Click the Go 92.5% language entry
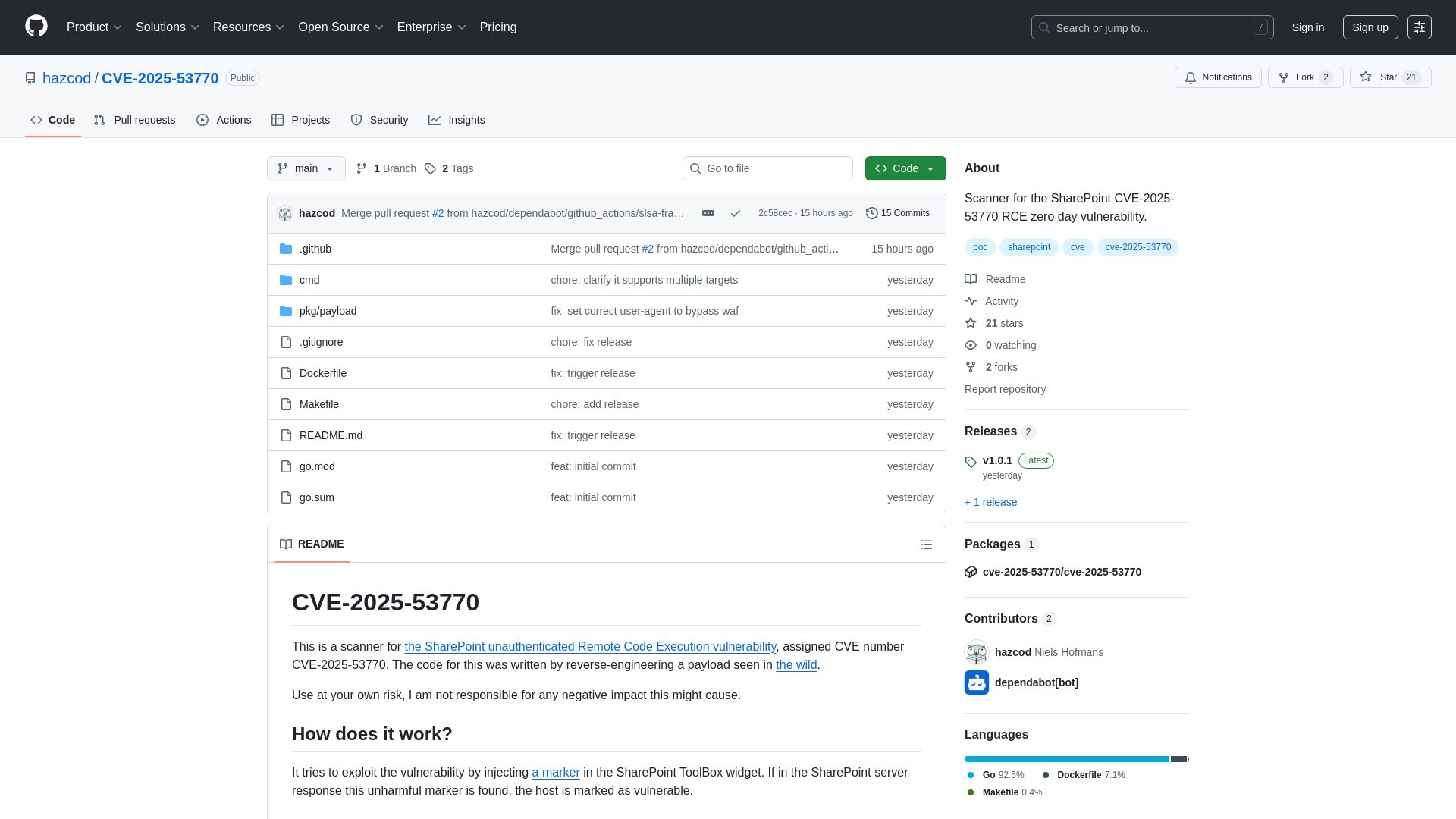Screen dimensions: 1456x819 (x=995, y=775)
